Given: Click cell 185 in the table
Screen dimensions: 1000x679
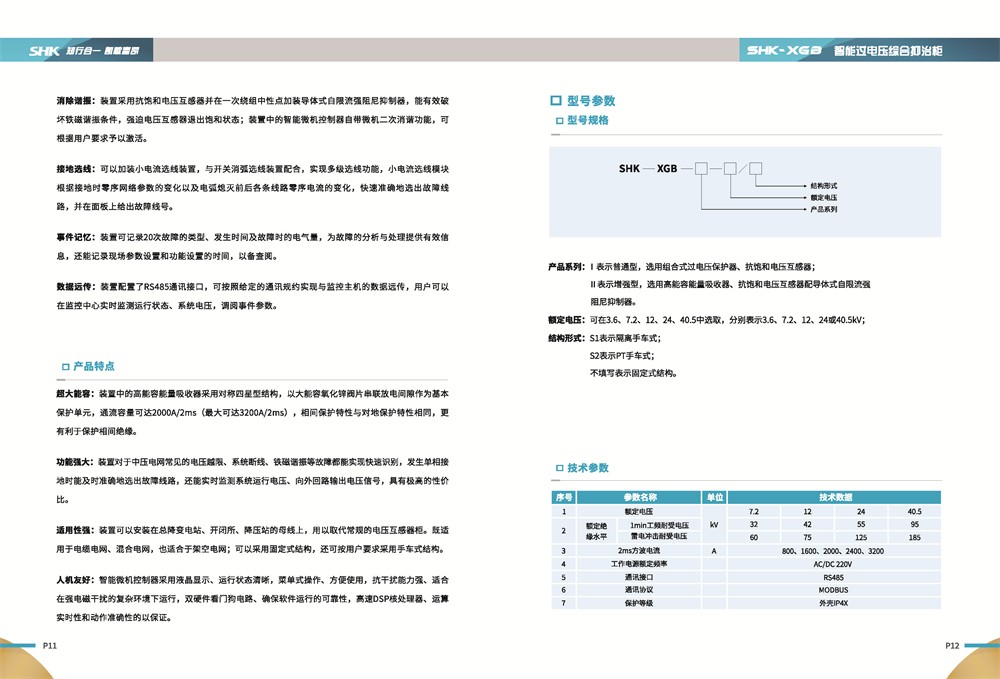Looking at the screenshot, I should [915, 537].
